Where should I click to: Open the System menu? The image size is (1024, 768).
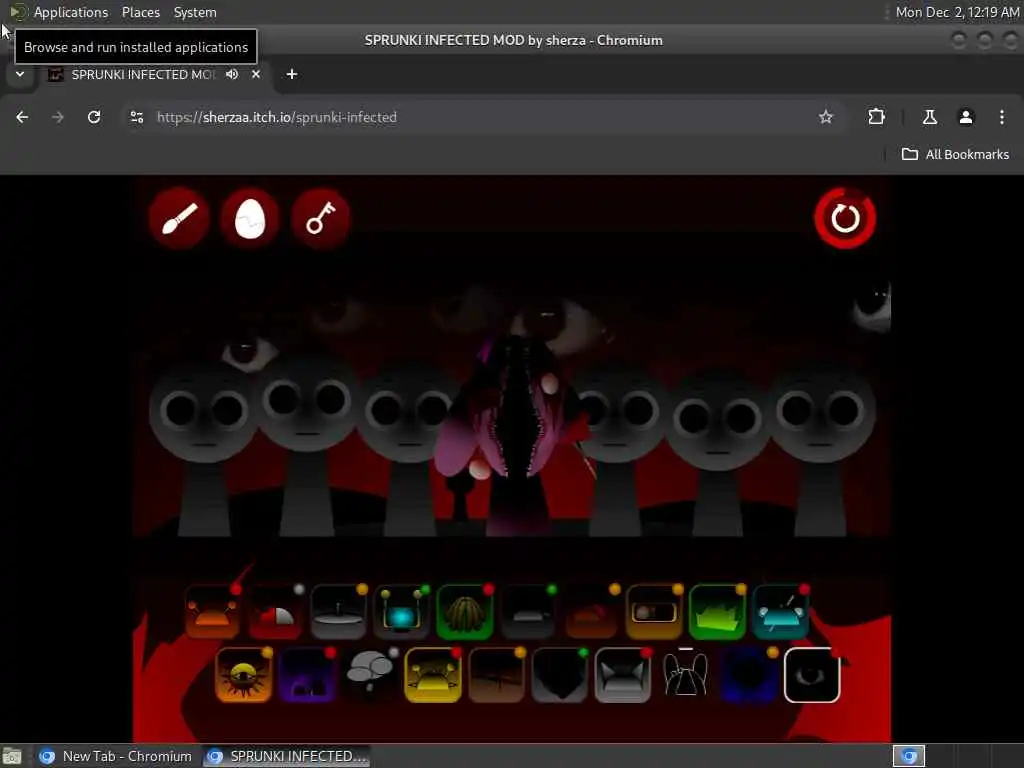pyautogui.click(x=195, y=12)
